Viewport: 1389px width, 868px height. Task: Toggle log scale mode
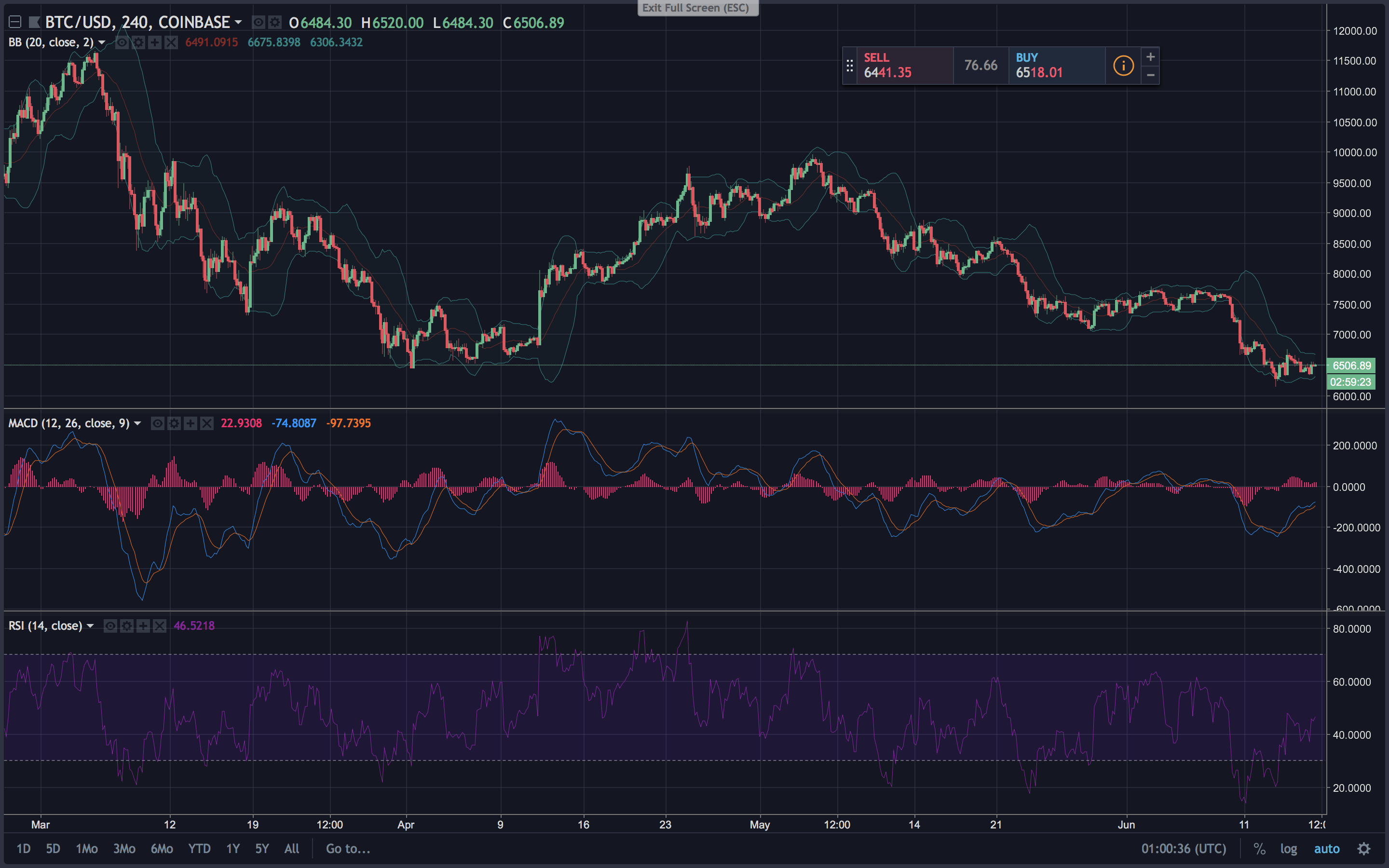tap(1288, 849)
